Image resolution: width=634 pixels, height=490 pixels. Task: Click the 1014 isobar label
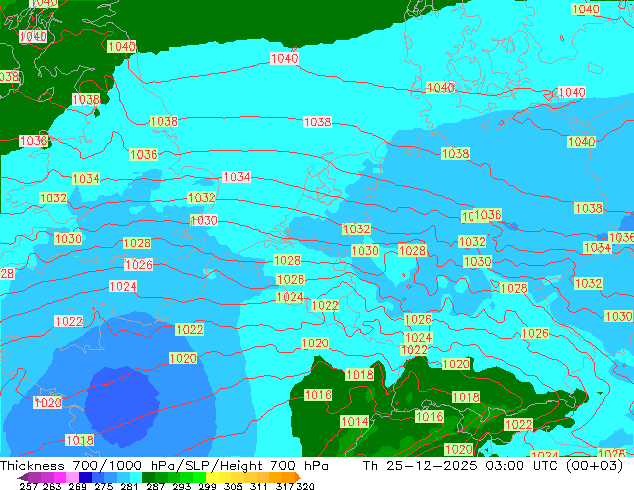click(x=355, y=422)
